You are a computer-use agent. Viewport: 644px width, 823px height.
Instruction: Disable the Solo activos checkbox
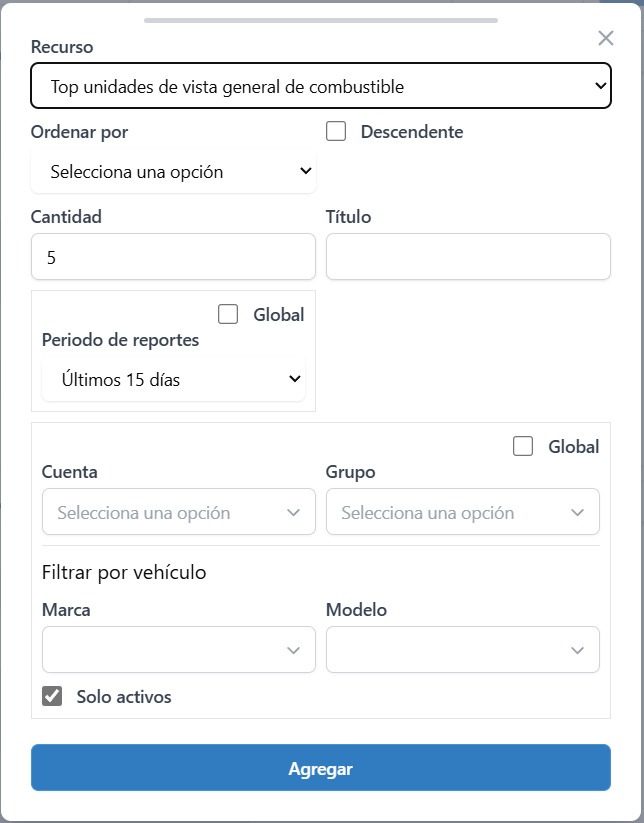(52, 696)
